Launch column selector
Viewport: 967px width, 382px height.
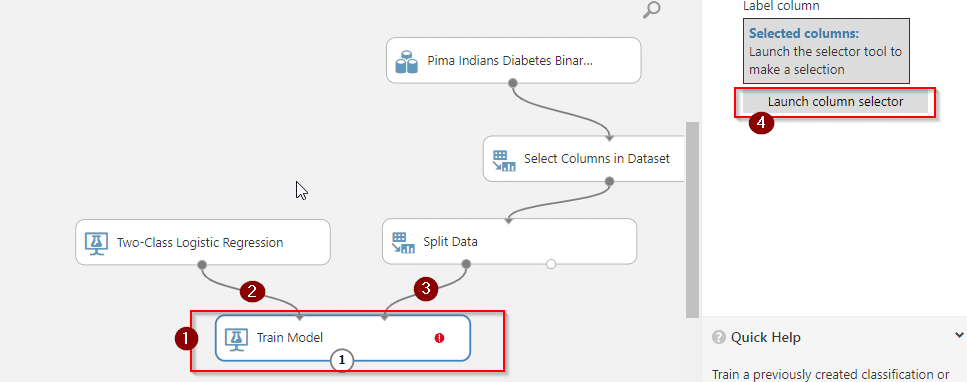835,102
